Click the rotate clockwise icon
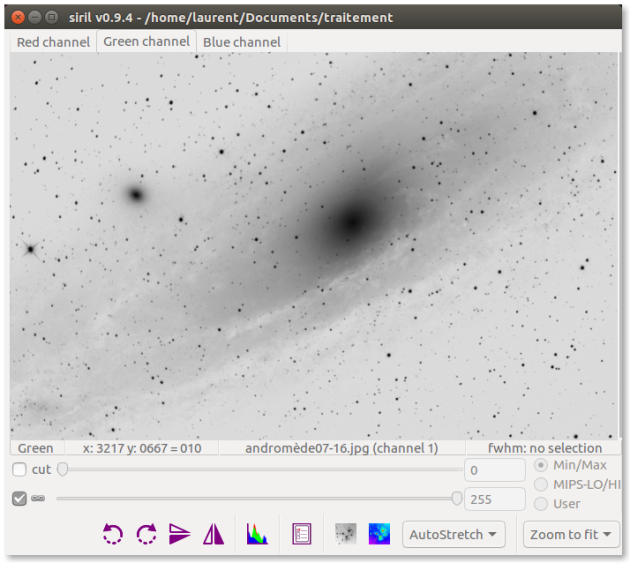Screen dimensions: 630x563 click(146, 534)
